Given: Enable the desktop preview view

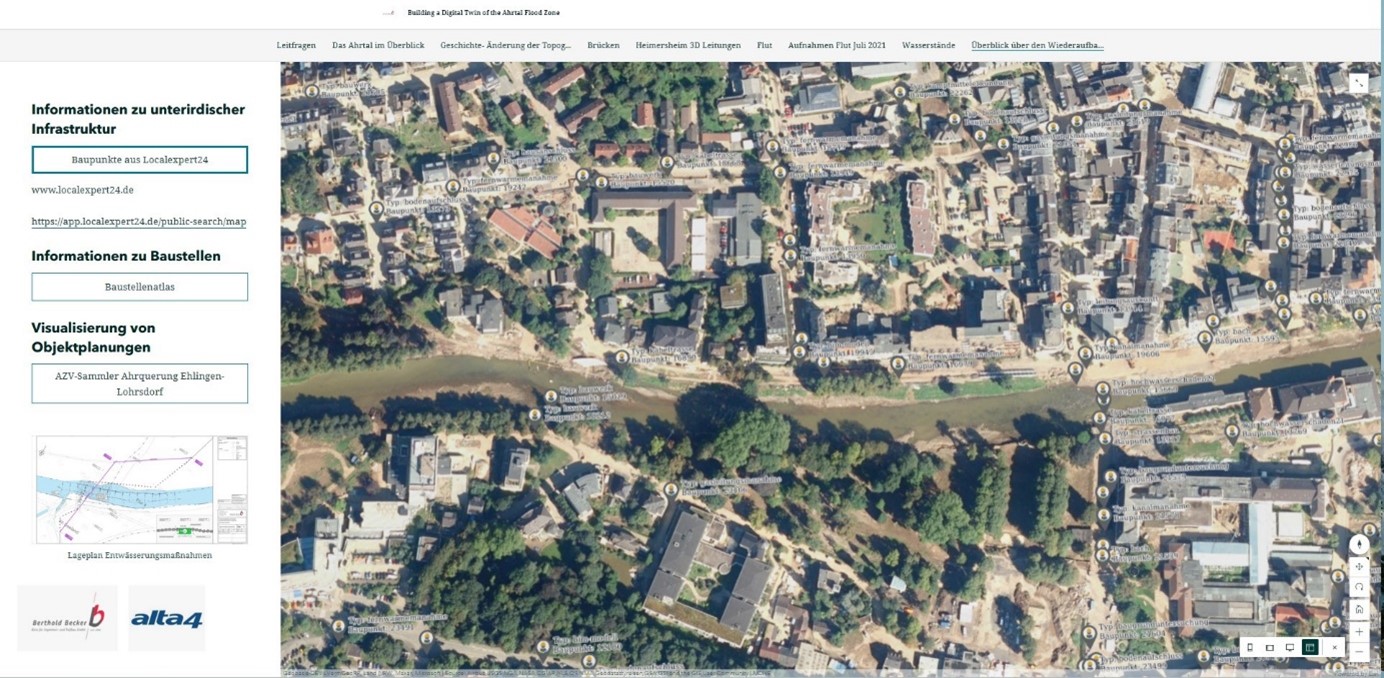Looking at the screenshot, I should point(1289,647).
